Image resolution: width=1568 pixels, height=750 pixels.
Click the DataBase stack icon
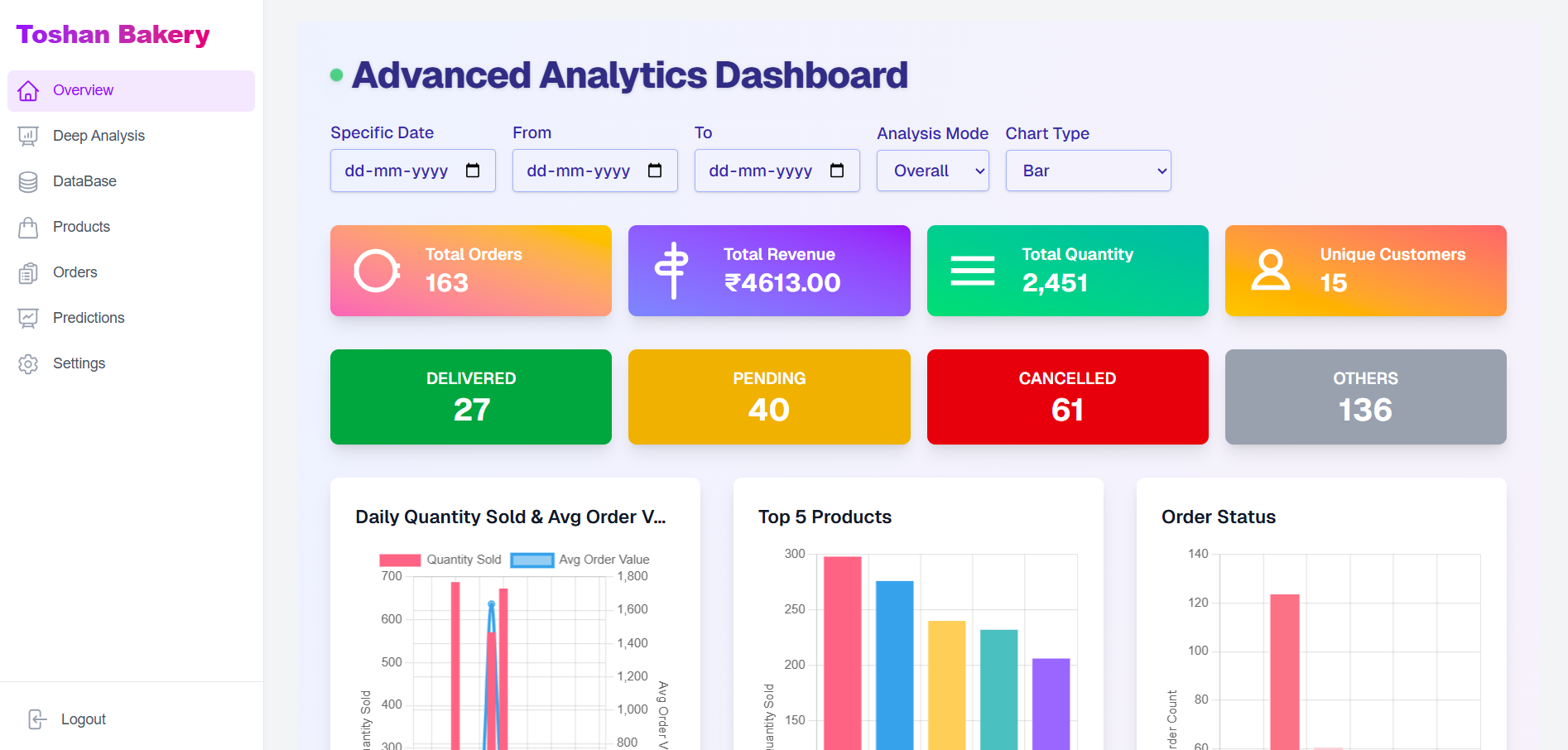click(28, 182)
